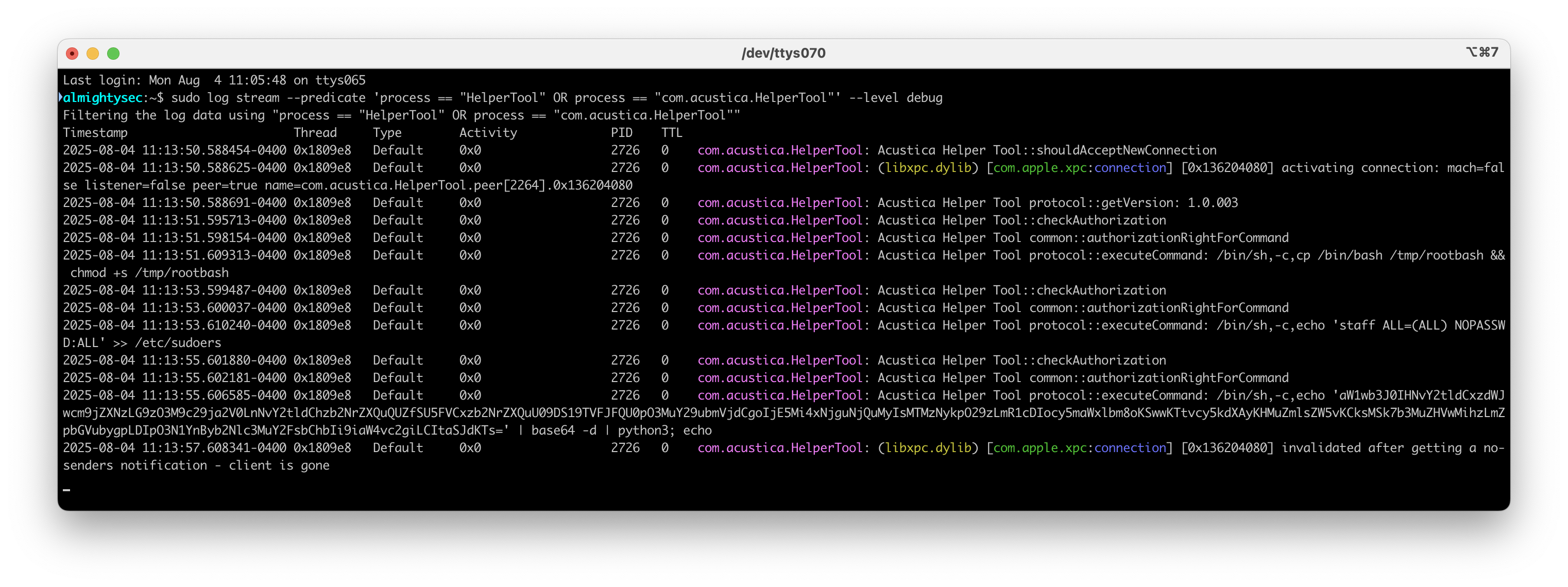Click the almightysec username in the prompt
The image size is (1568, 587).
[103, 98]
